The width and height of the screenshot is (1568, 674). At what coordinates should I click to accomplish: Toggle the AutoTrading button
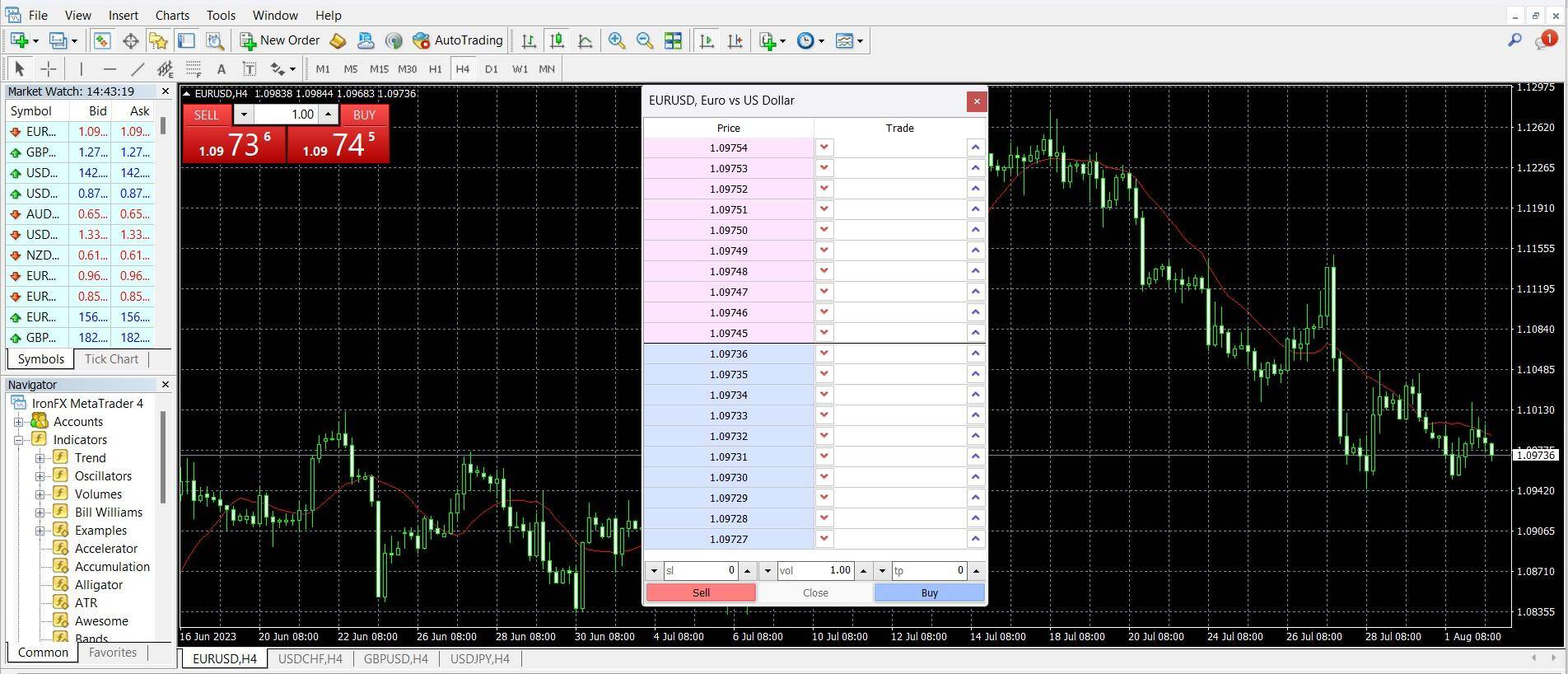point(457,40)
